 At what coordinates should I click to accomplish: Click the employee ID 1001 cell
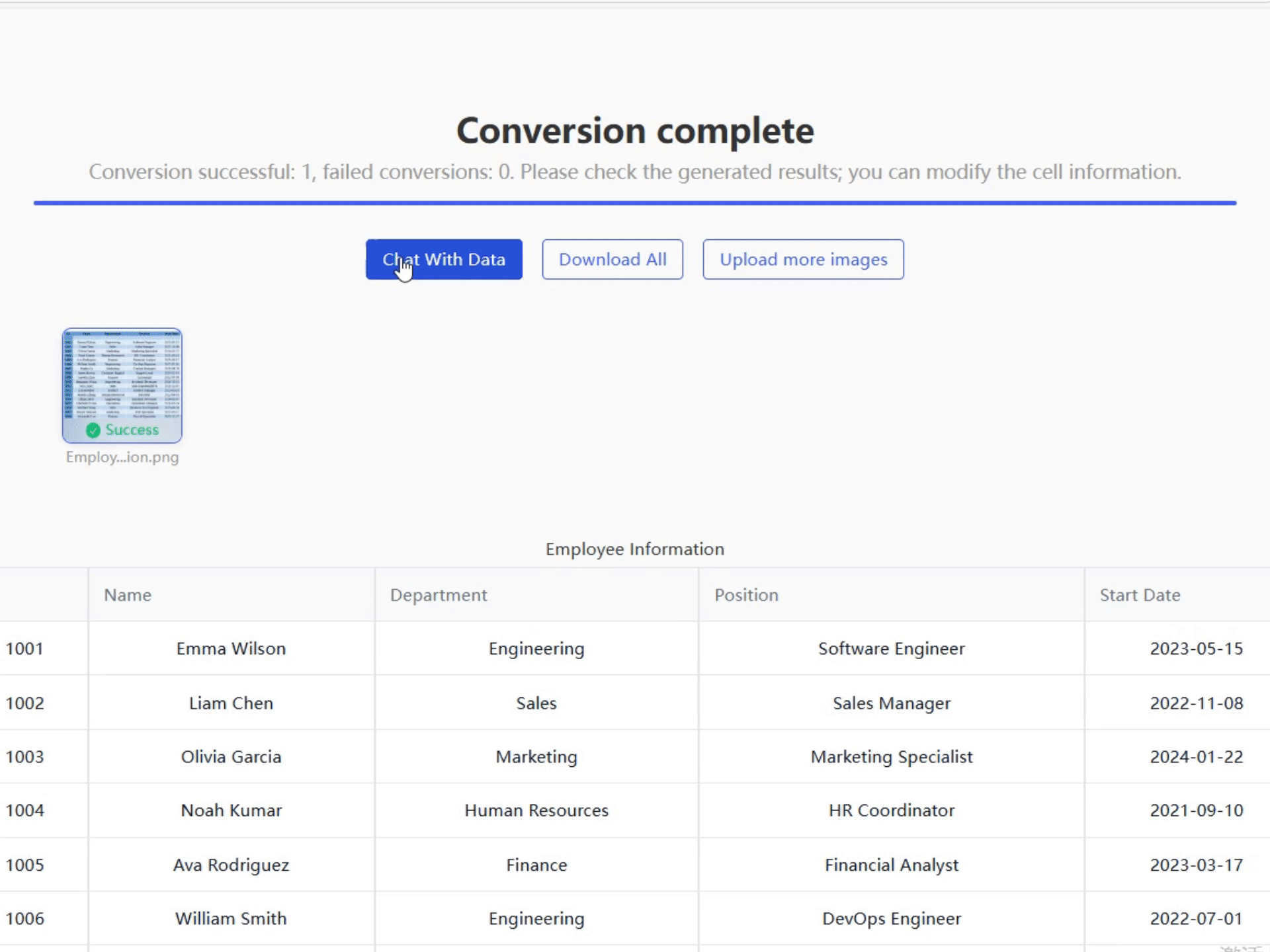25,649
